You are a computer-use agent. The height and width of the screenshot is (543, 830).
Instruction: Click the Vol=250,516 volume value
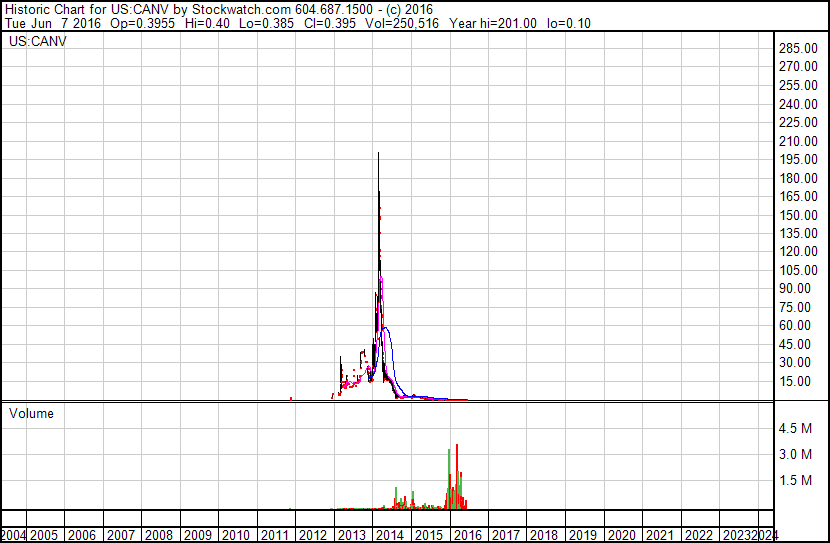click(402, 23)
